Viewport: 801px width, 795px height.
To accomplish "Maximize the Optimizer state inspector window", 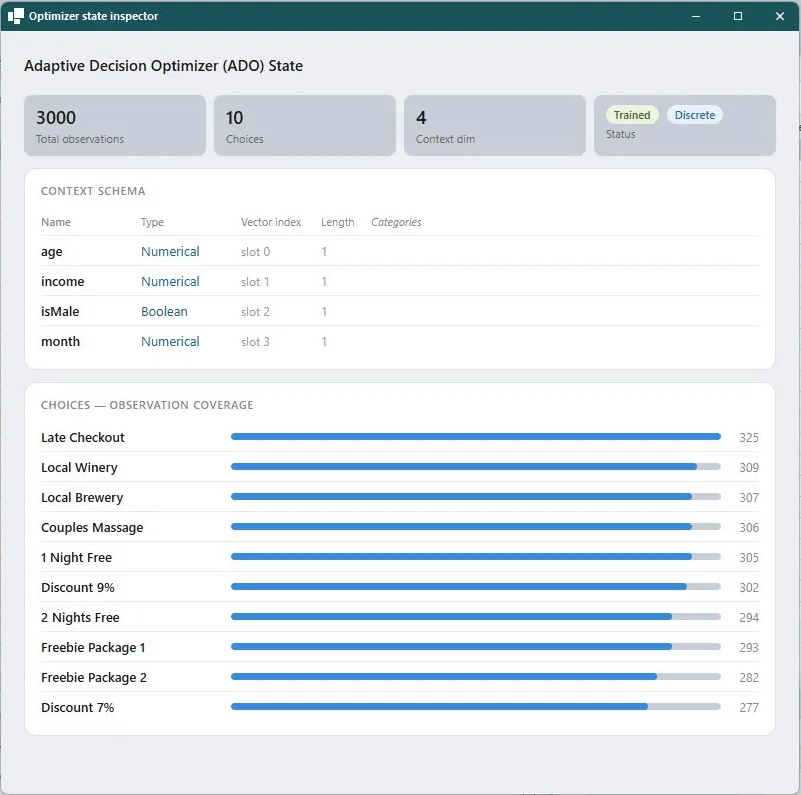I will coord(738,16).
